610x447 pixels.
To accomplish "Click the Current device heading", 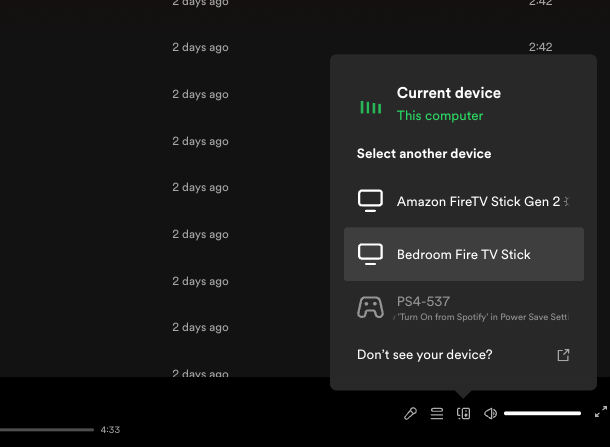I will [449, 93].
